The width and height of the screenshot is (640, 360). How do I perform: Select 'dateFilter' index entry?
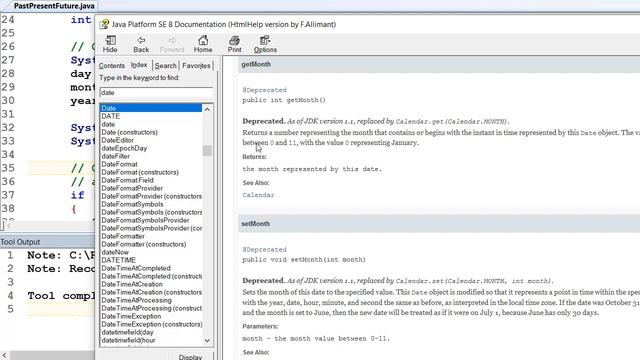pos(116,156)
